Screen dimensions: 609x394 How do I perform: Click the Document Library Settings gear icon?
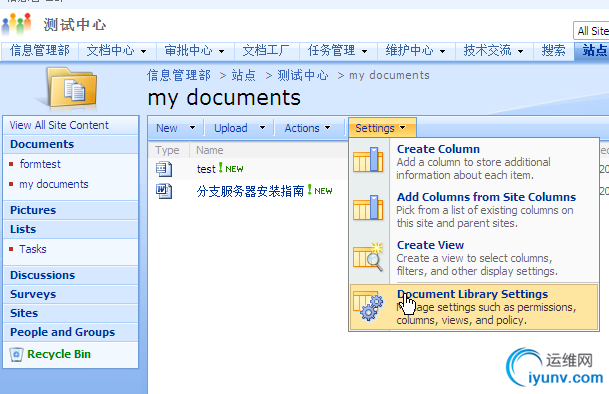coord(368,307)
